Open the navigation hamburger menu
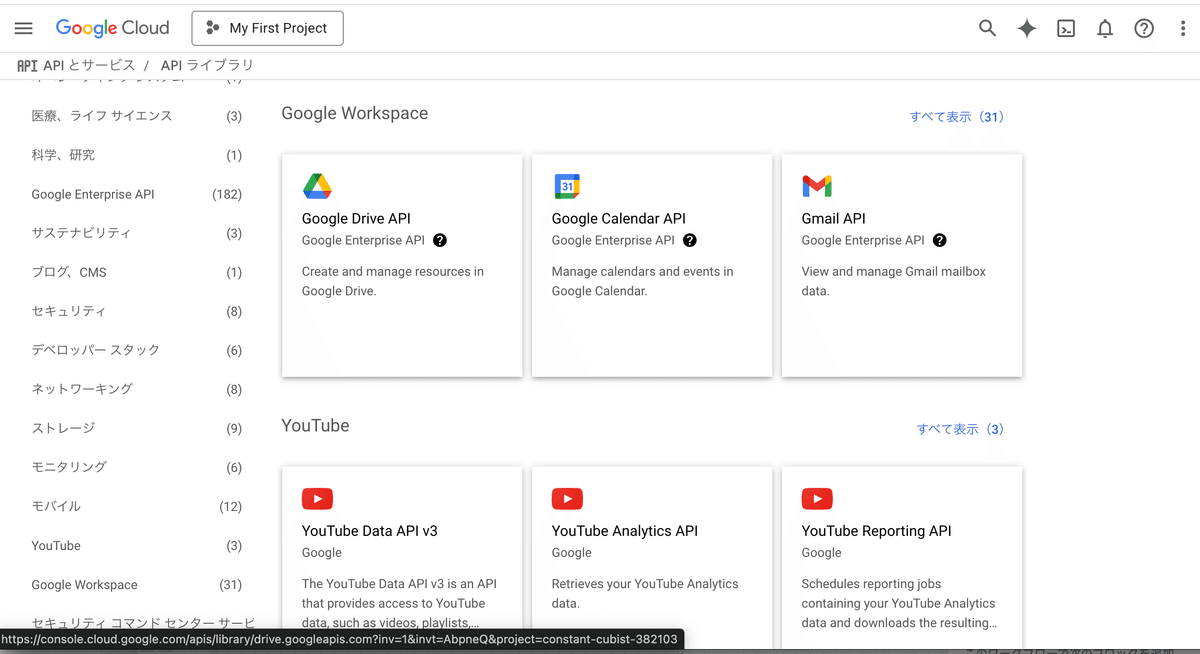 [23, 28]
